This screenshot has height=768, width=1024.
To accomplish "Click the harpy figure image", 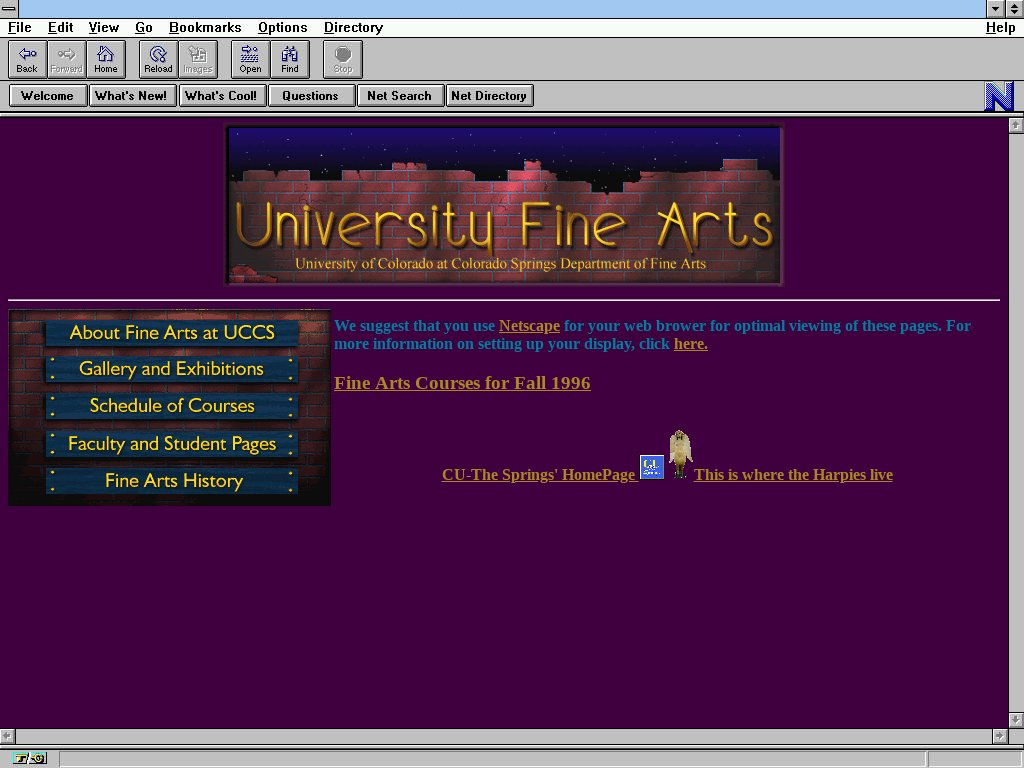I will point(680,453).
